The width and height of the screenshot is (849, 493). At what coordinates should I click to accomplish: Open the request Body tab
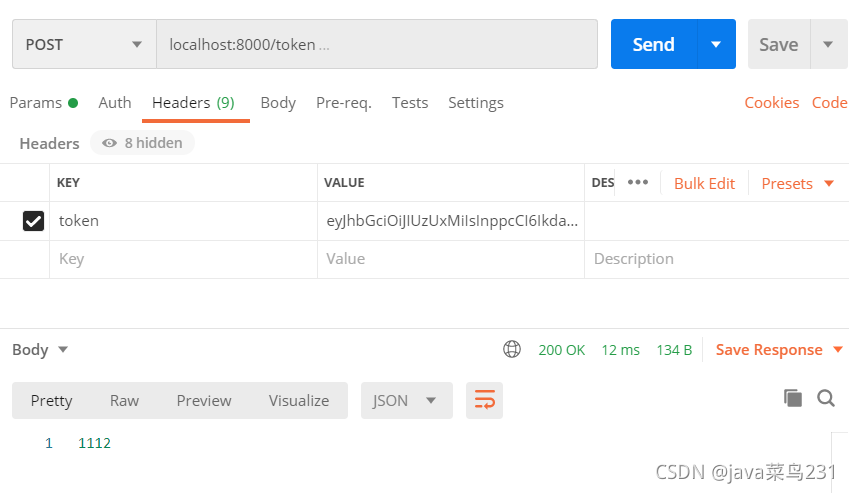tap(278, 103)
